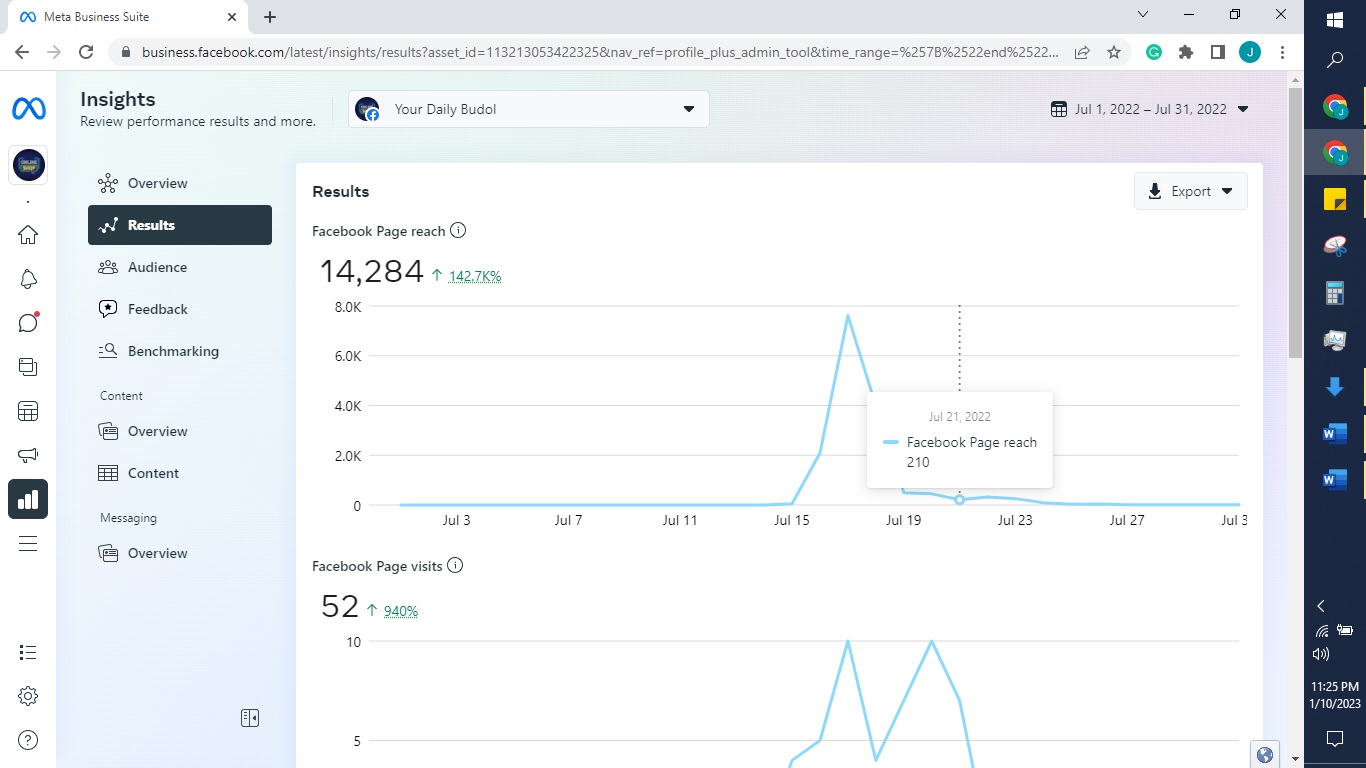
Task: Open the page profile avatar in left rail
Action: (x=29, y=165)
